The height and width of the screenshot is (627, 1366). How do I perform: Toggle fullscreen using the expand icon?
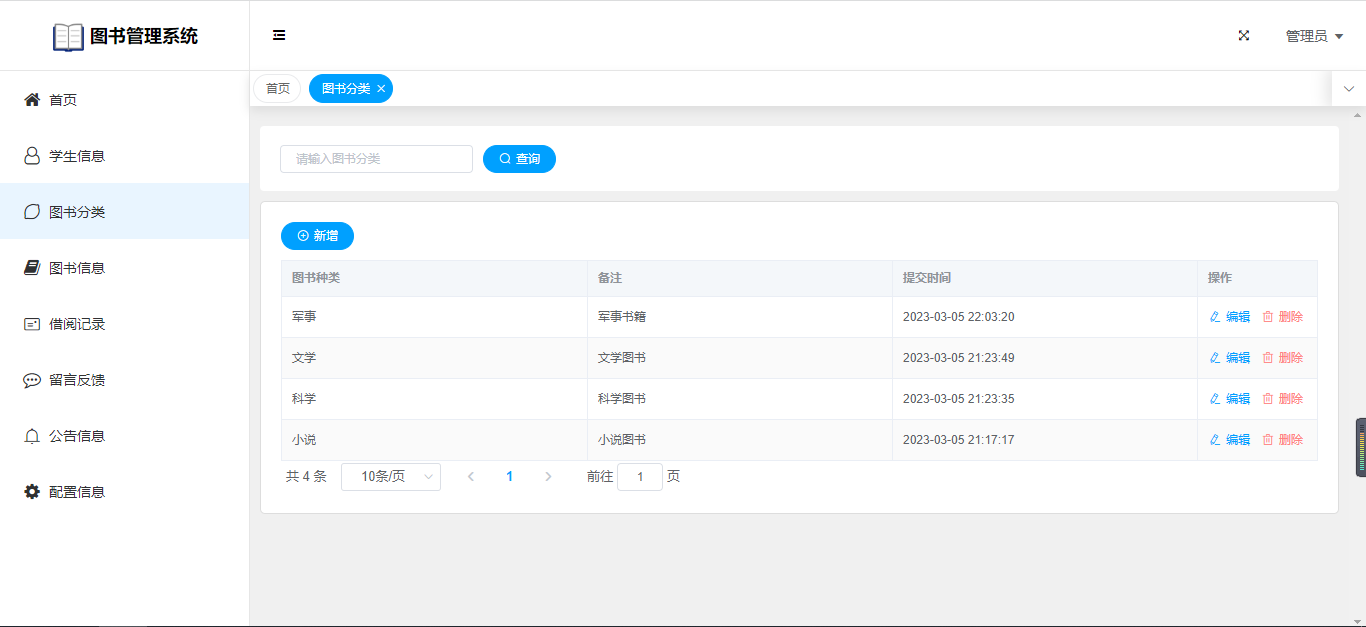[1244, 35]
